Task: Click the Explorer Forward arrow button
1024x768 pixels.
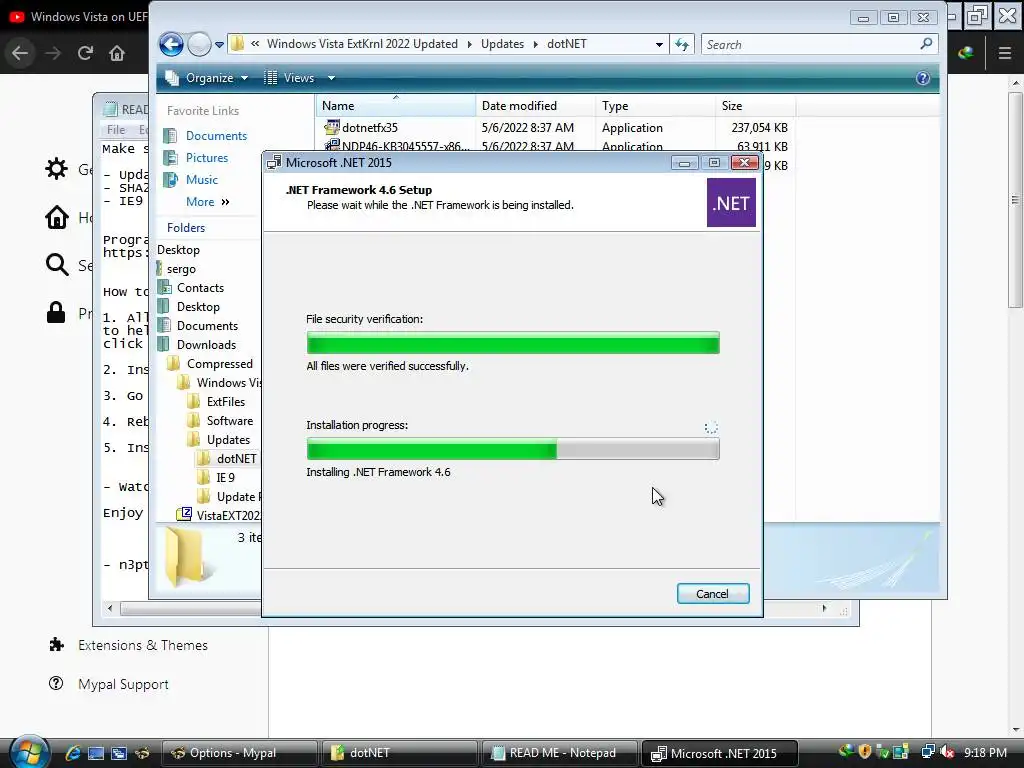Action: tap(199, 44)
